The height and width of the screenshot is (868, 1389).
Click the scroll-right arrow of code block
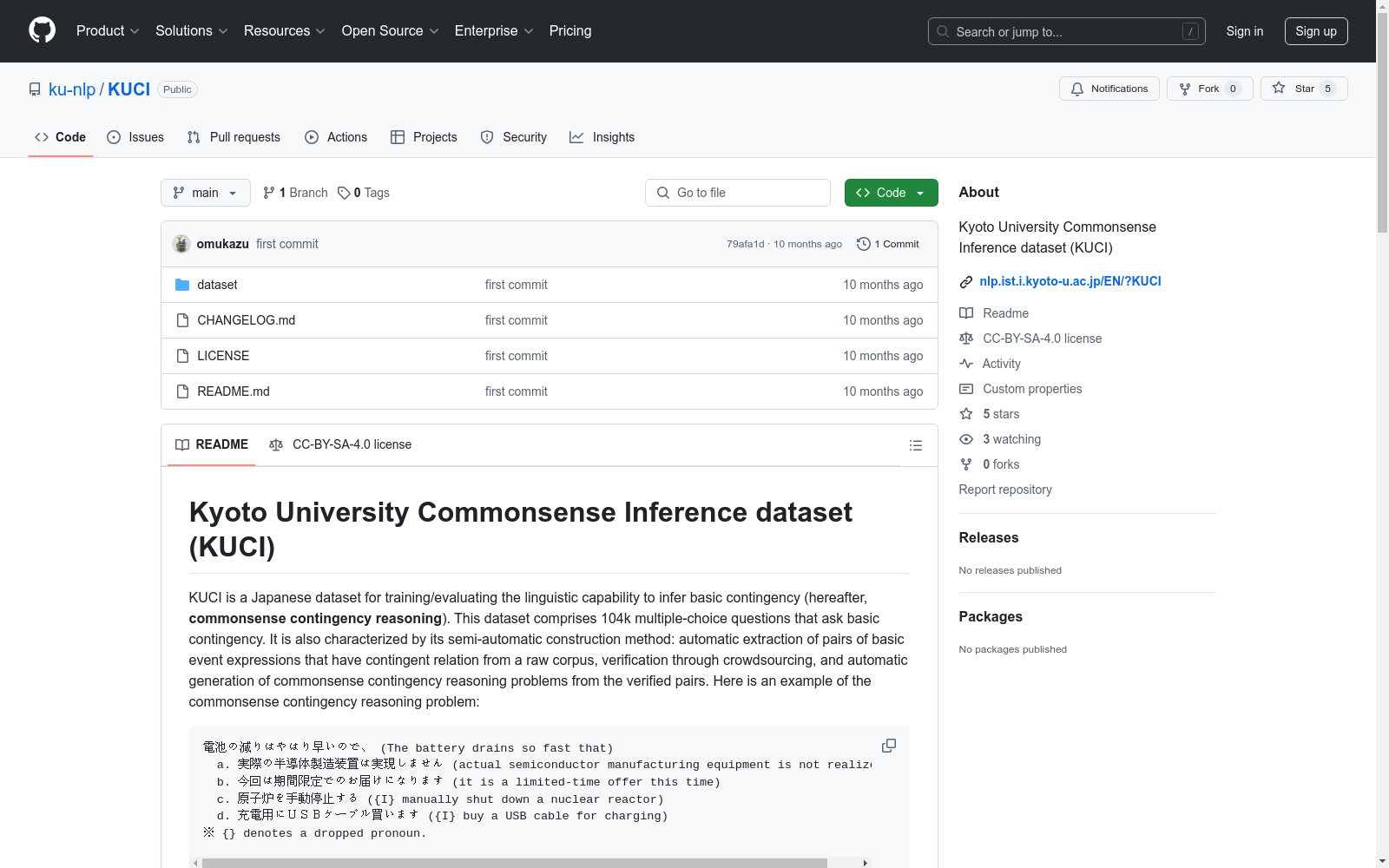click(x=865, y=863)
